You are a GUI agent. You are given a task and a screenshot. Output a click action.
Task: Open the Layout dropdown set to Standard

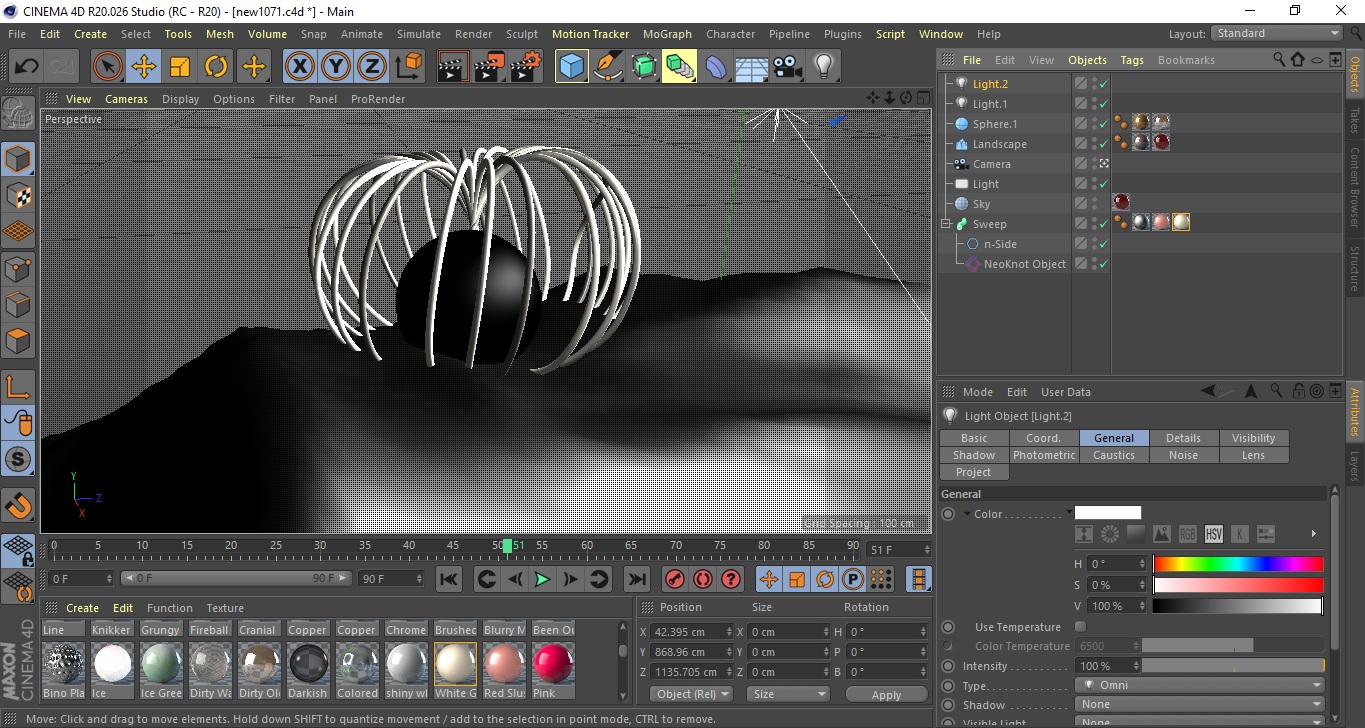click(x=1277, y=33)
